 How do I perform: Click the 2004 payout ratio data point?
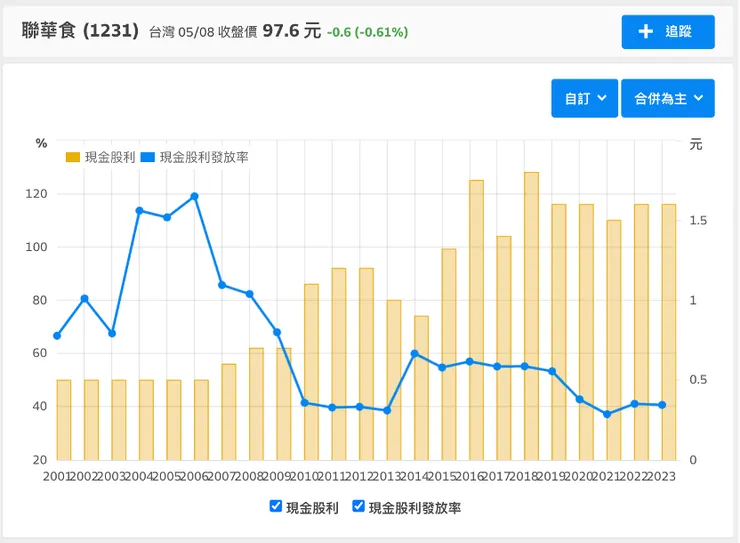139,210
